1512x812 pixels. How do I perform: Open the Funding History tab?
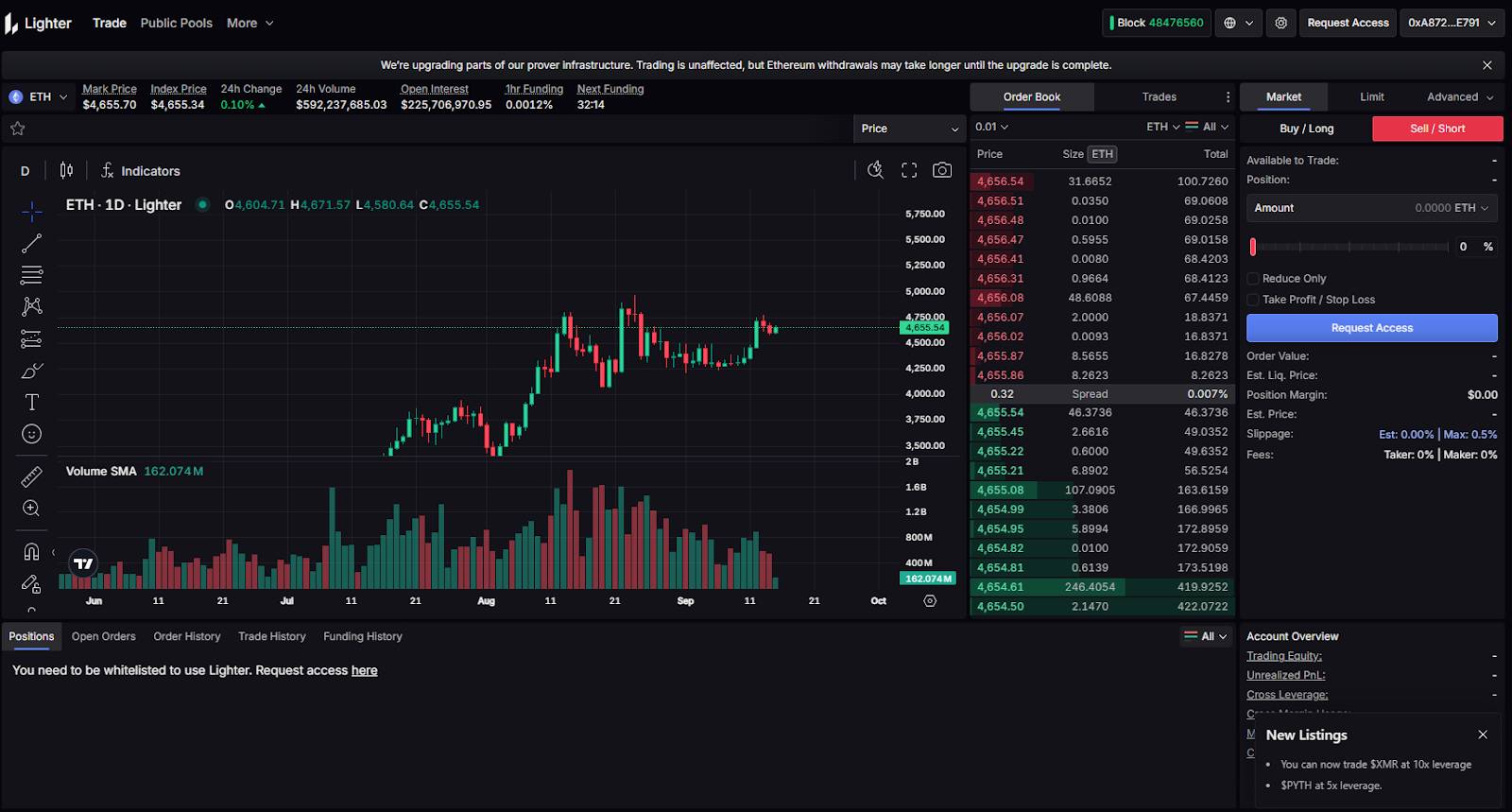(x=363, y=636)
